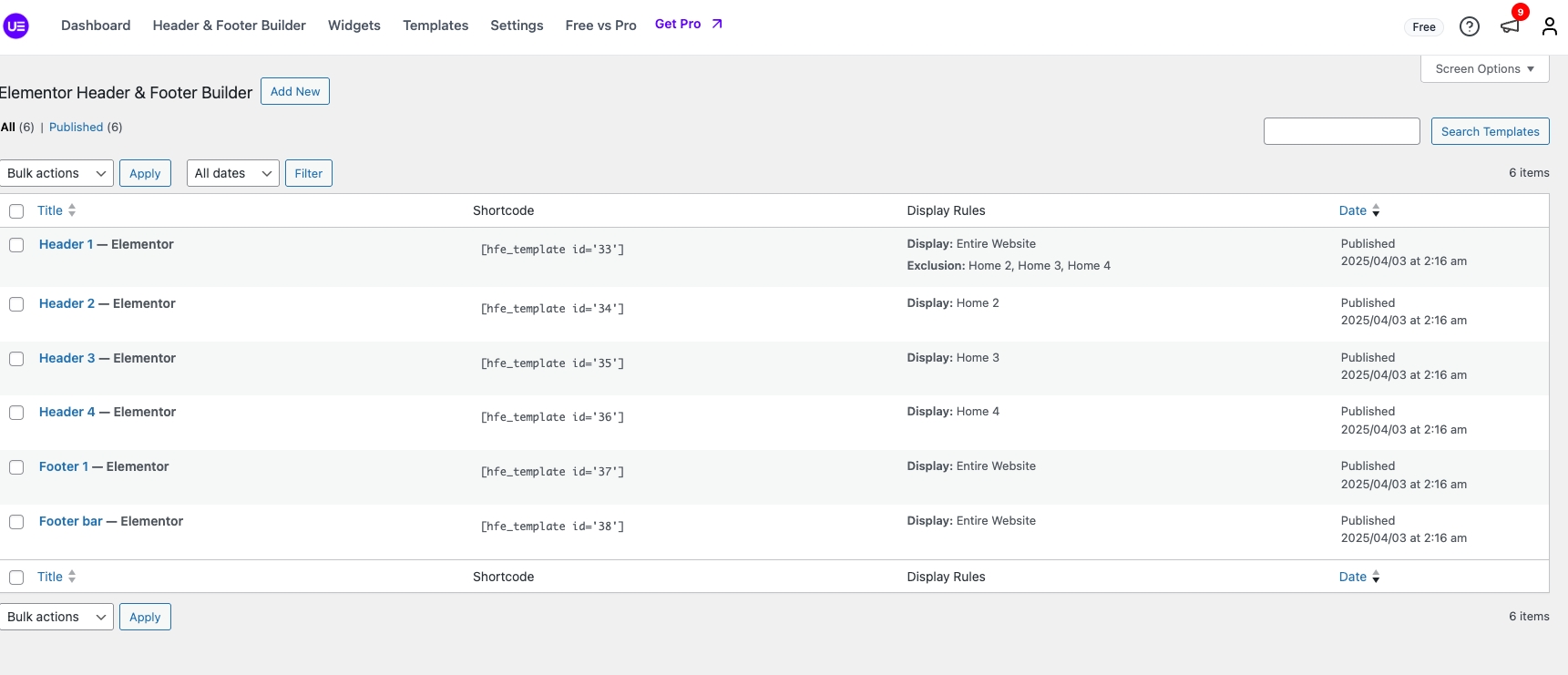
Task: Sort by Date in table footer
Action: tap(1376, 577)
